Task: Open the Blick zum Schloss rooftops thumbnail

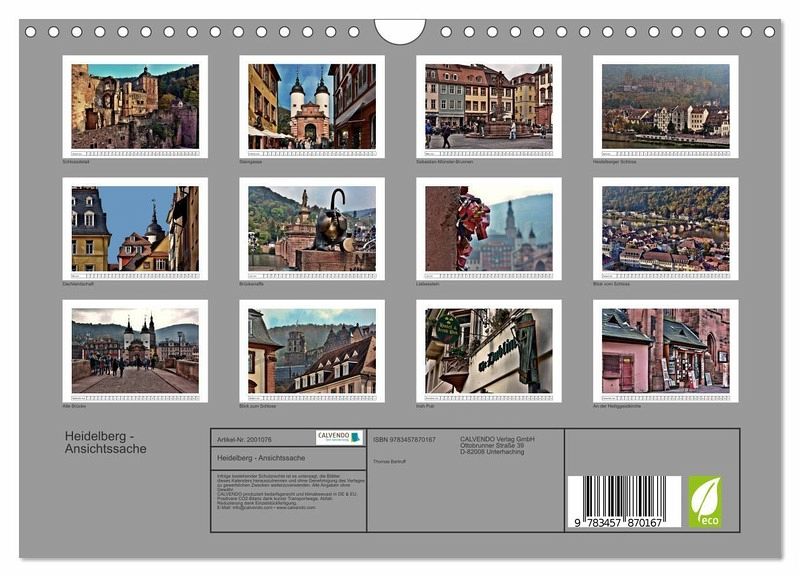Action: point(312,350)
